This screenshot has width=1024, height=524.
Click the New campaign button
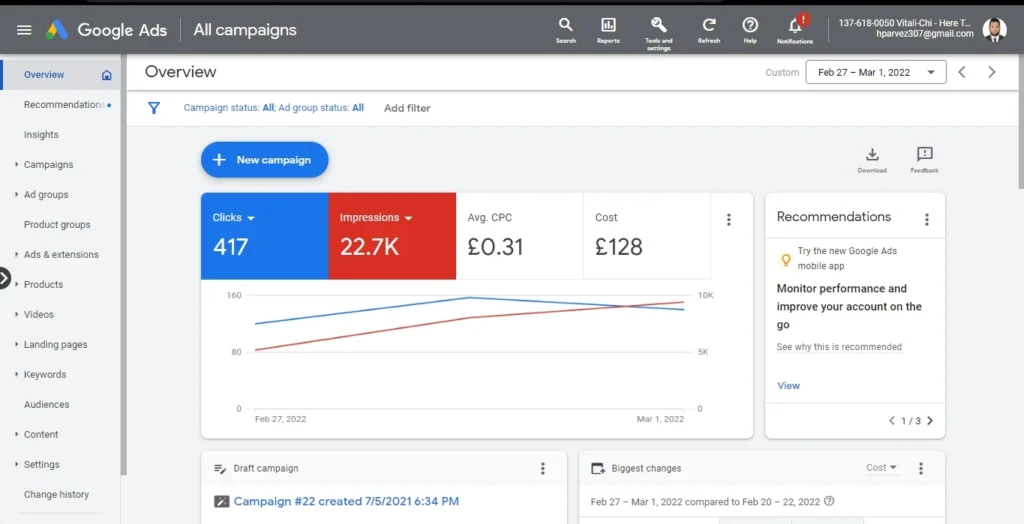(264, 160)
